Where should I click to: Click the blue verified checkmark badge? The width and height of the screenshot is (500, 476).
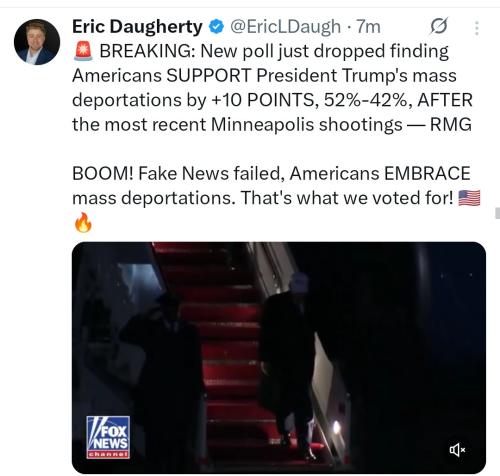pyautogui.click(x=216, y=27)
